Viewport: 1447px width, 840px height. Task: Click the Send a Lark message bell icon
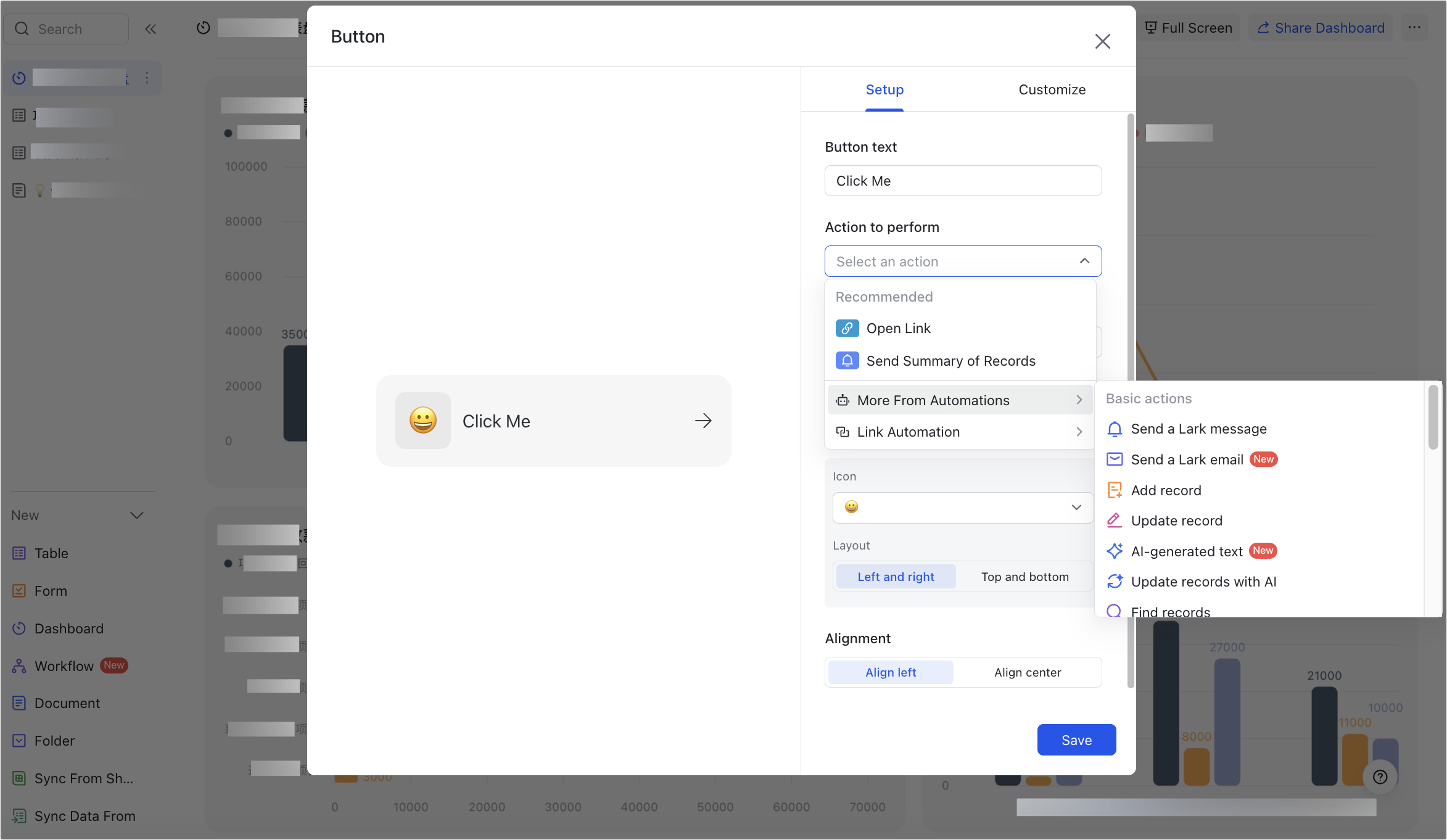[1114, 429]
